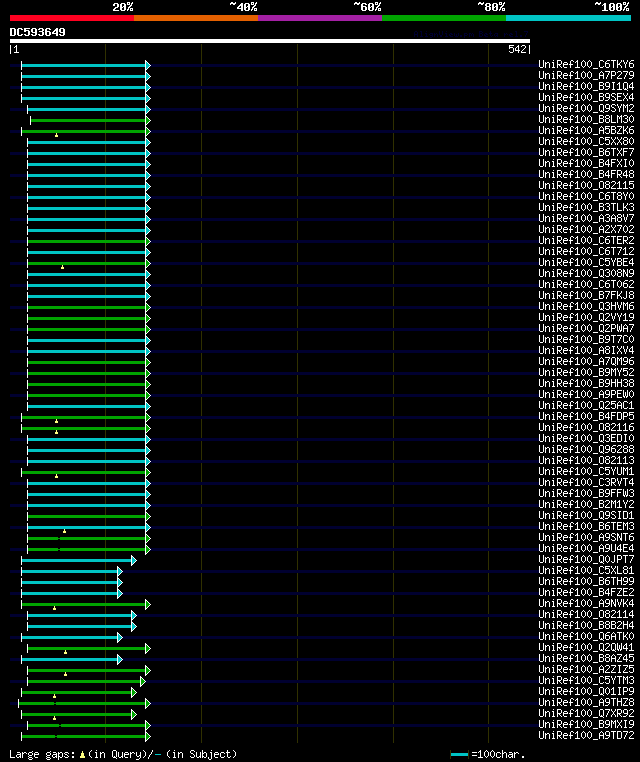The image size is (640, 762).
Task: Click UniRef100_A9TD72 label
Action: (586, 735)
